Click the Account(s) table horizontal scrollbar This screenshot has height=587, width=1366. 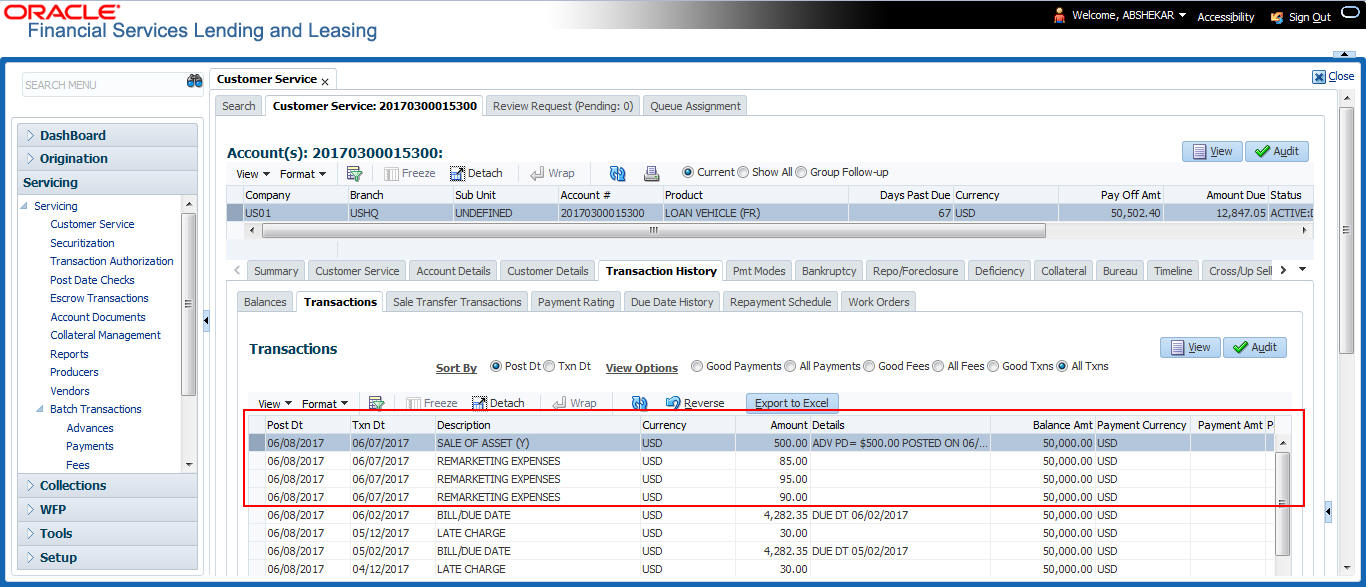654,230
